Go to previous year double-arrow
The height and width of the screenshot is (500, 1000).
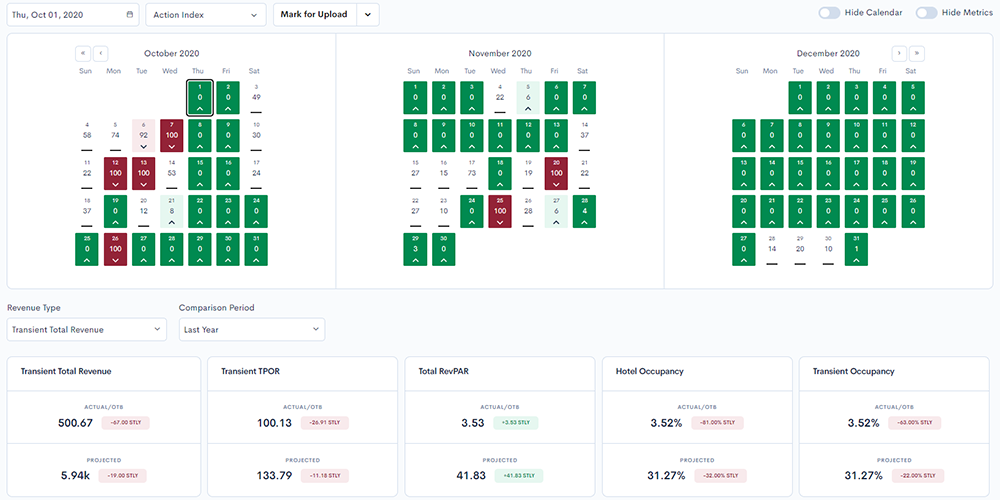tap(83, 53)
